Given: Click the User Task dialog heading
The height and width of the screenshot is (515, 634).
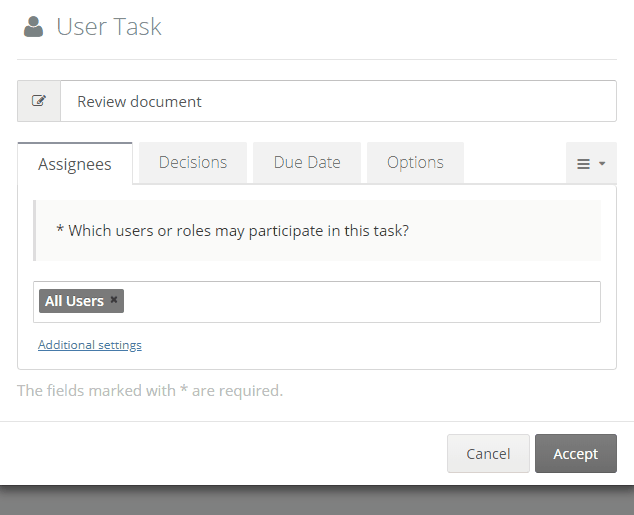Looking at the screenshot, I should 109,28.
